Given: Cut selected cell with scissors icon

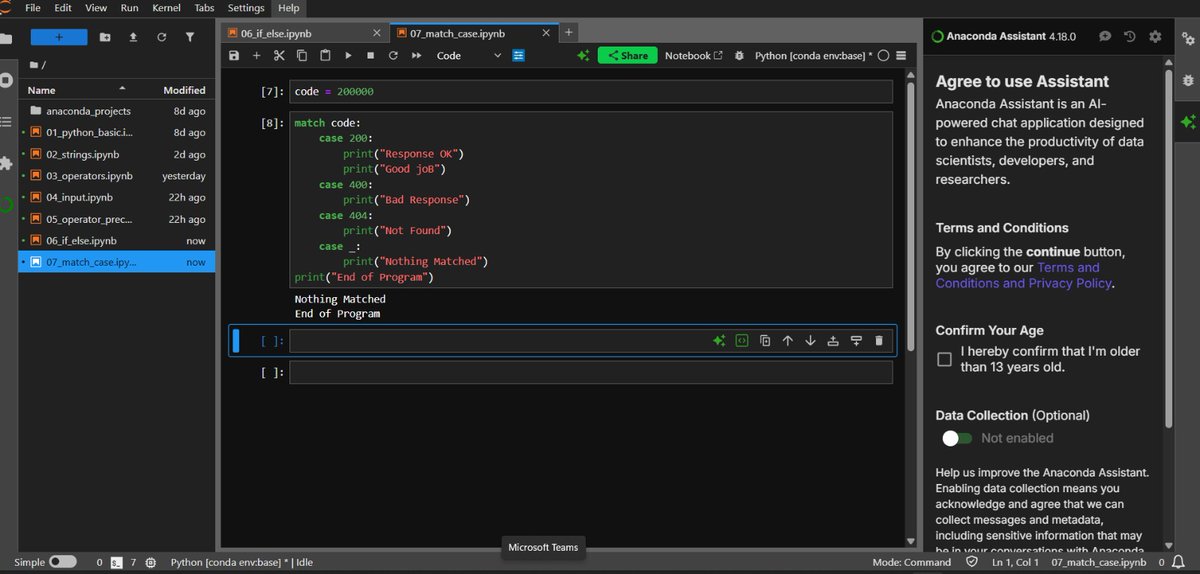Looking at the screenshot, I should tap(279, 56).
